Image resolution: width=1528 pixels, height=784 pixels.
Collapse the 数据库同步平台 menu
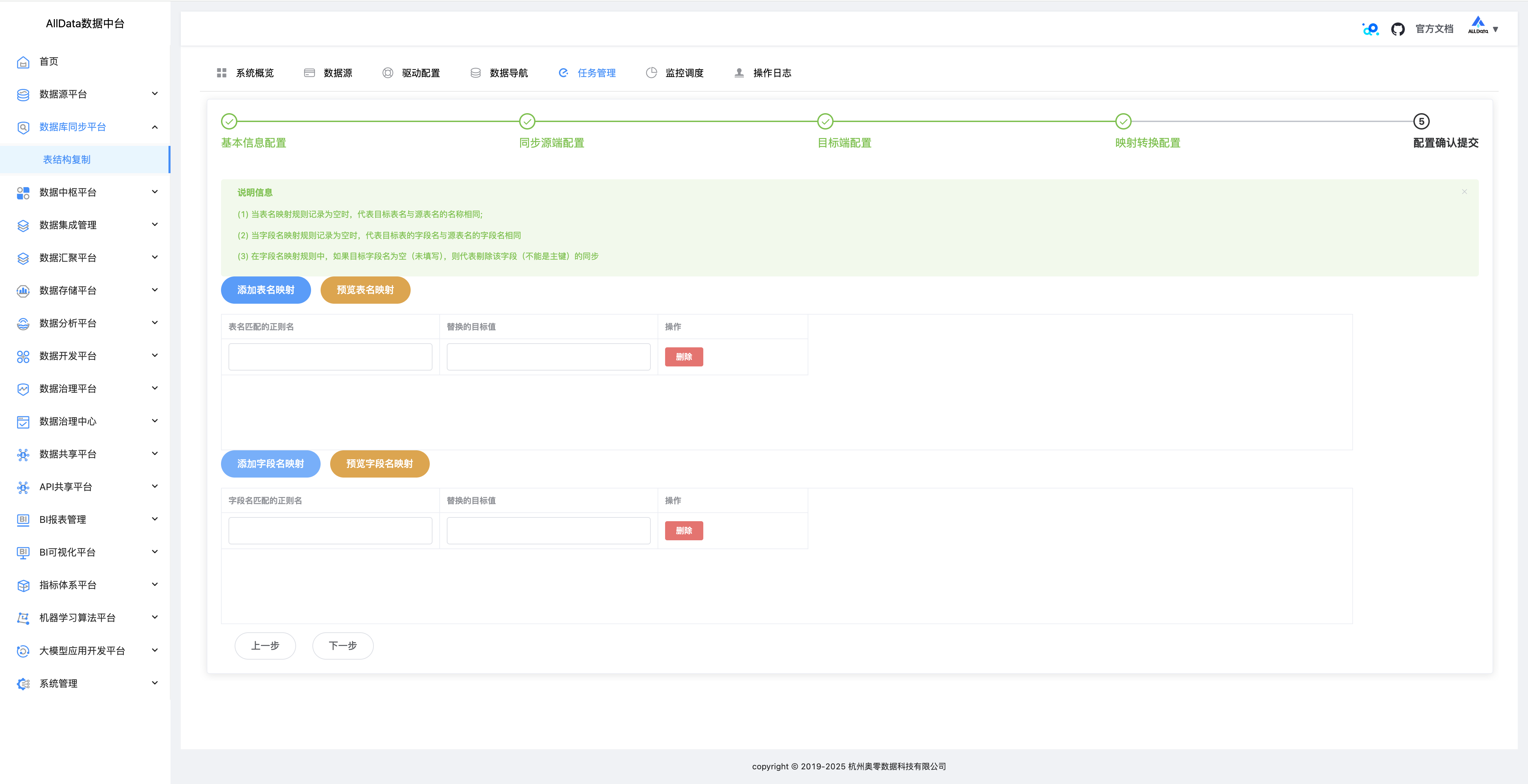point(155,127)
